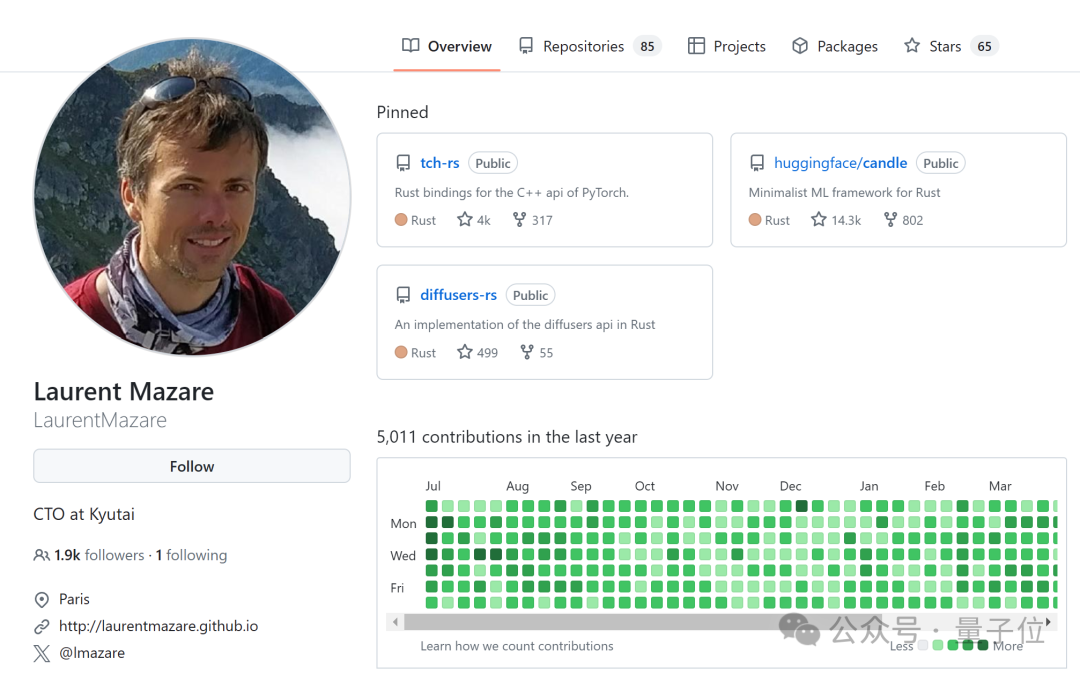Click the repository icon beside diffusers-rs

pos(403,295)
